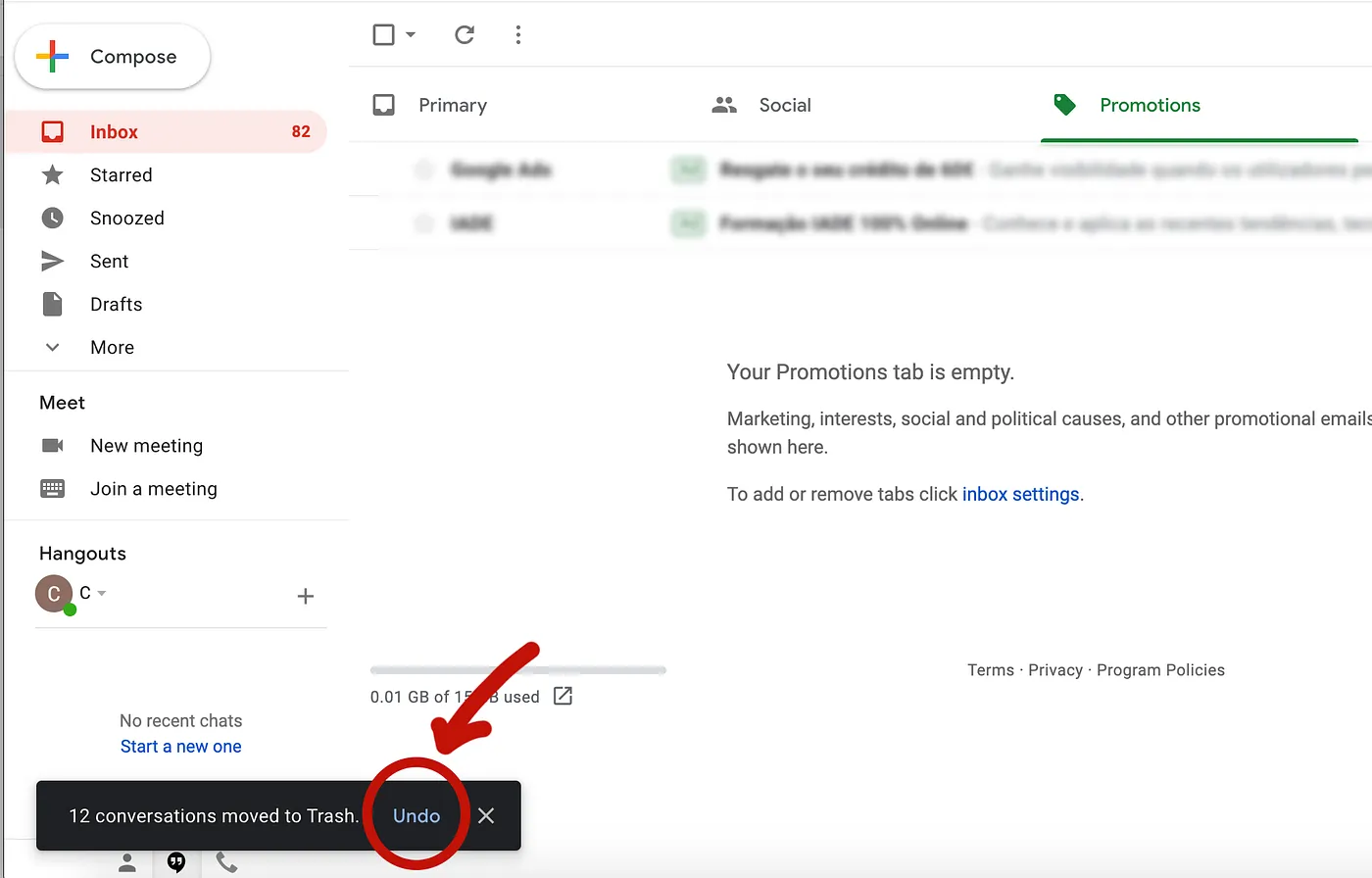Screen dimensions: 1372x878
Task: Click the plus to add Hangouts contact
Action: pos(306,596)
